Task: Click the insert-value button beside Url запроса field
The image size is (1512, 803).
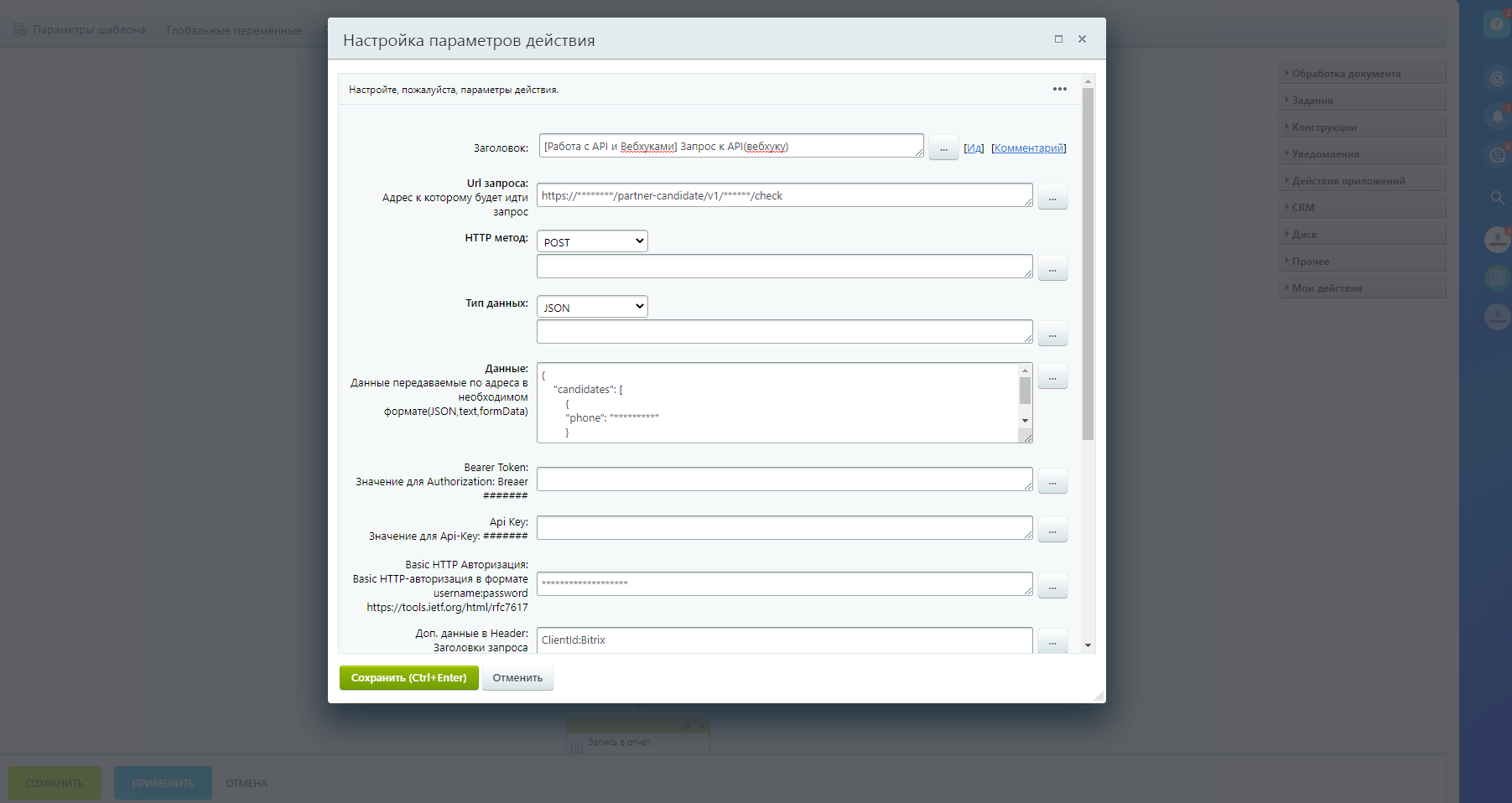Action: [x=1052, y=197]
